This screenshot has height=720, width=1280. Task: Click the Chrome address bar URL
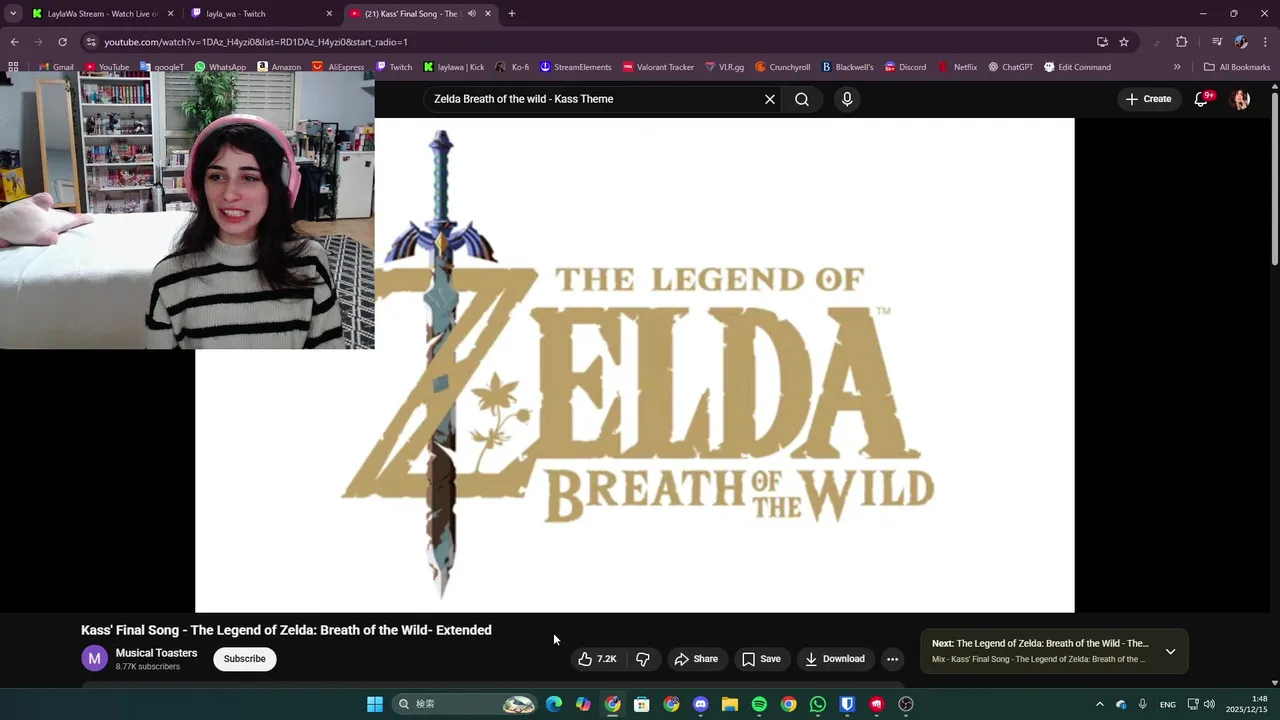coord(255,42)
